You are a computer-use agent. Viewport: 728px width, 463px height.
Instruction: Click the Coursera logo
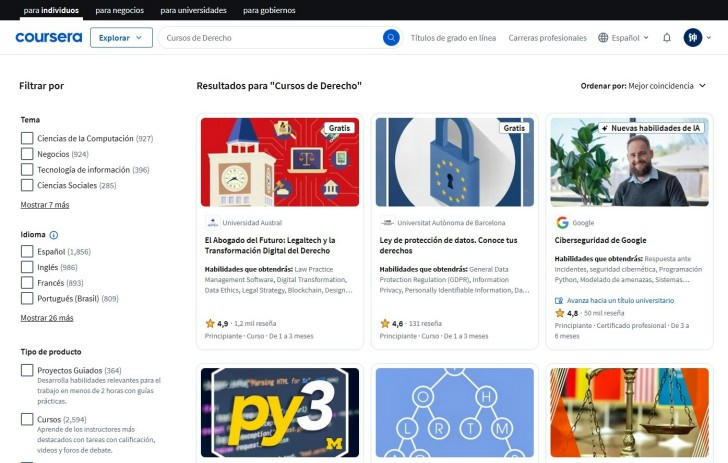49,38
